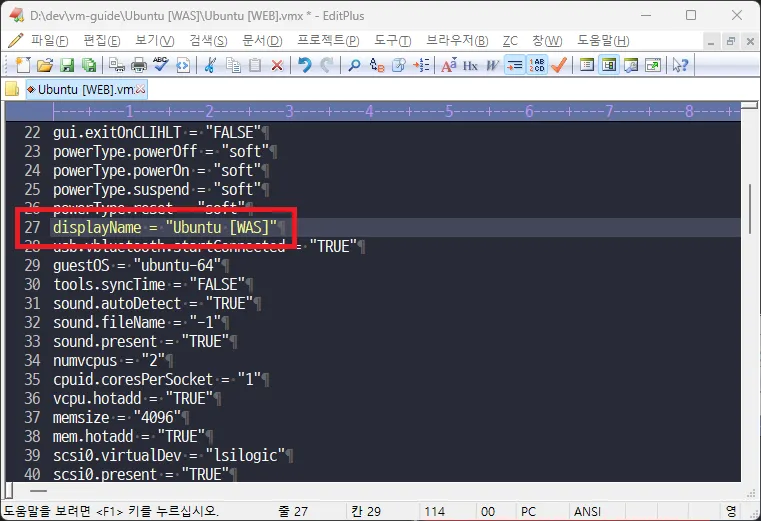Screen dimensions: 761x521
Task: Open the Font Aa dropdown icon
Action: pyautogui.click(x=448, y=65)
